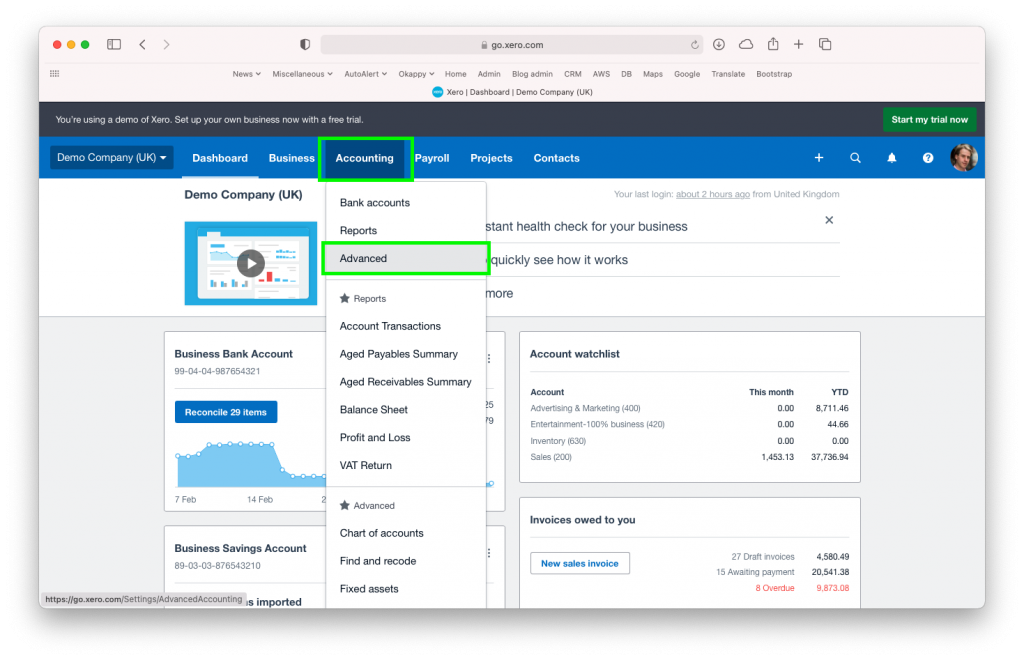Image resolution: width=1024 pixels, height=660 pixels.
Task: Open the 8 Overdue invoices link
Action: point(775,588)
